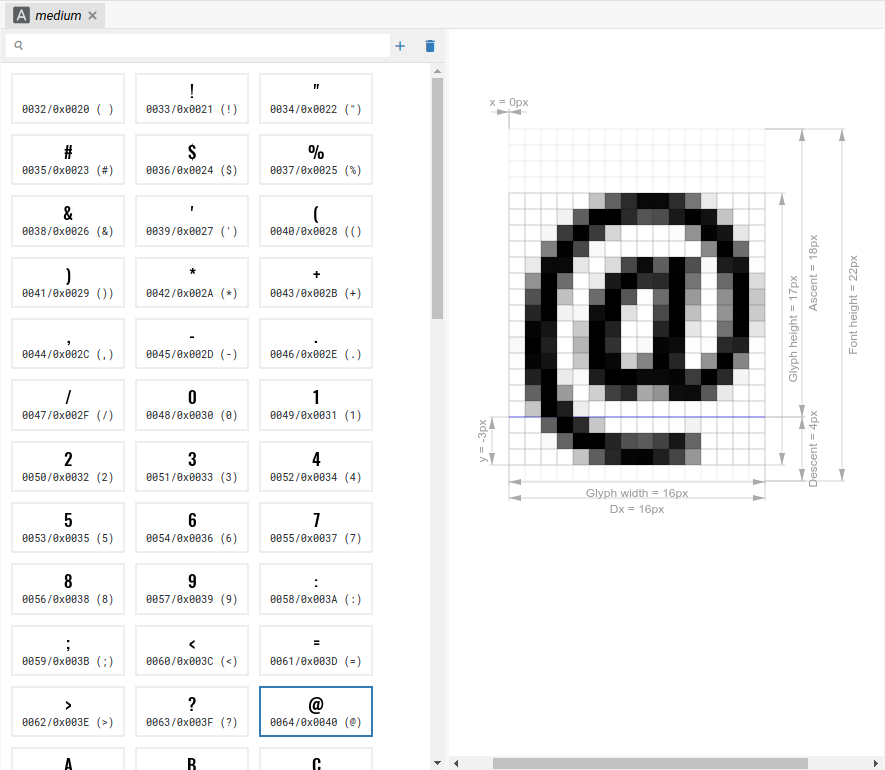
Task: Select the digit 1 glyph 0049/0x0031
Action: (316, 405)
